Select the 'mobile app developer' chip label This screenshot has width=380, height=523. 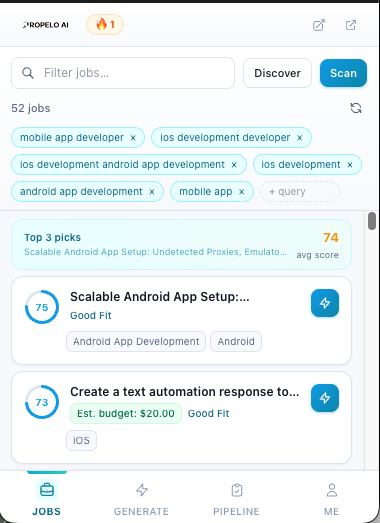coord(72,137)
